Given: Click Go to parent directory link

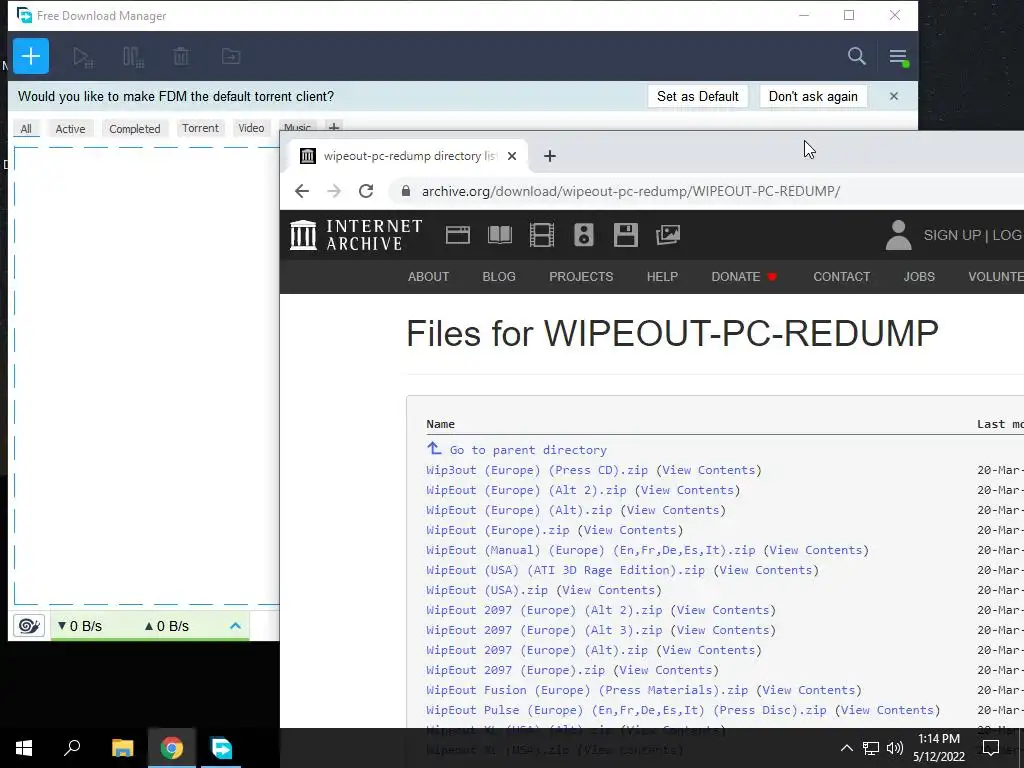Looking at the screenshot, I should click(x=528, y=450).
